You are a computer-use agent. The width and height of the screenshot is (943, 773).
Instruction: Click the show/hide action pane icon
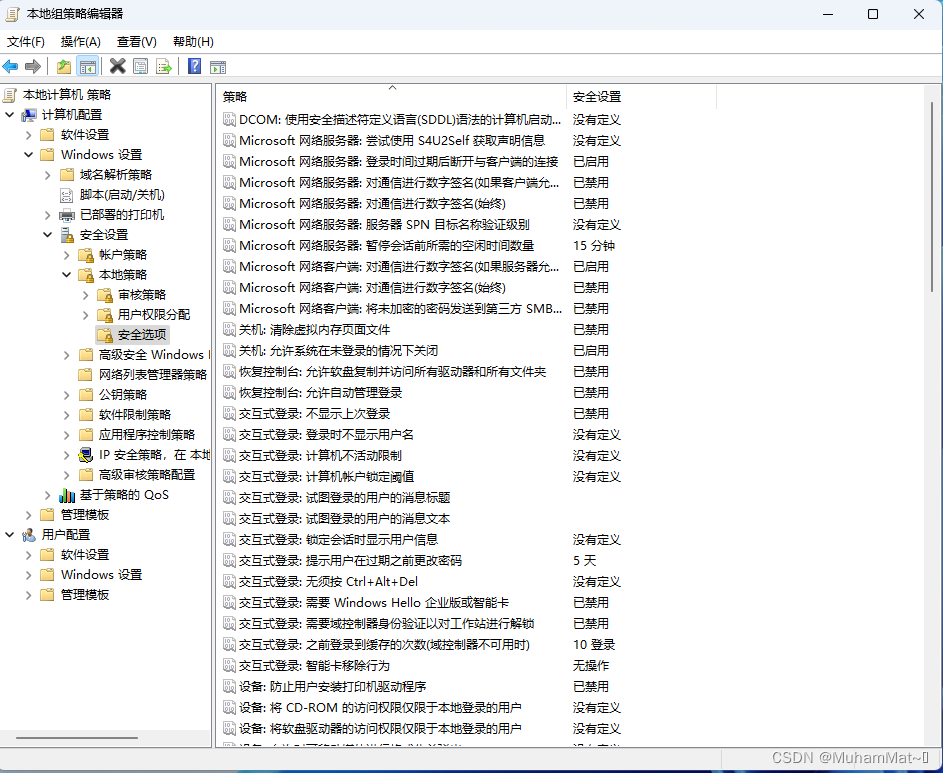point(218,67)
